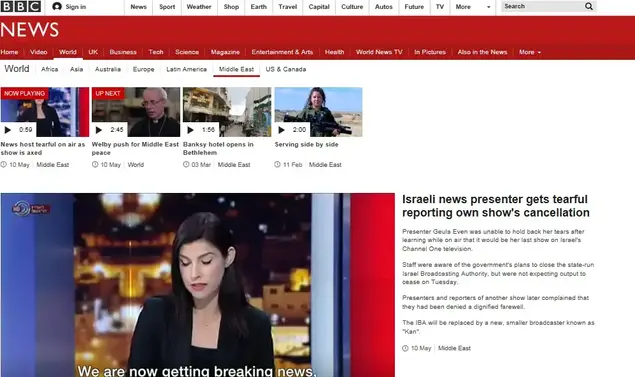
Task: Click the Sign in text link
Action: point(76,7)
